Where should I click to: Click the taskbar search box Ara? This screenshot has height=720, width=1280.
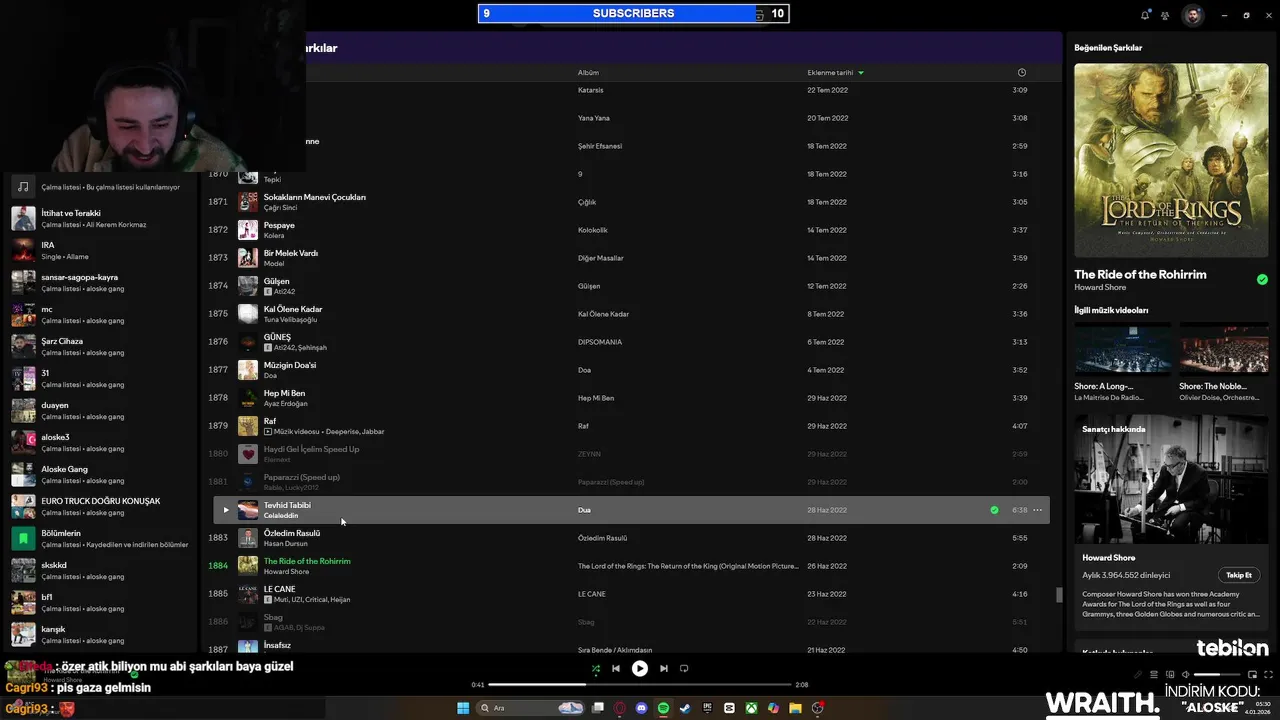point(531,708)
